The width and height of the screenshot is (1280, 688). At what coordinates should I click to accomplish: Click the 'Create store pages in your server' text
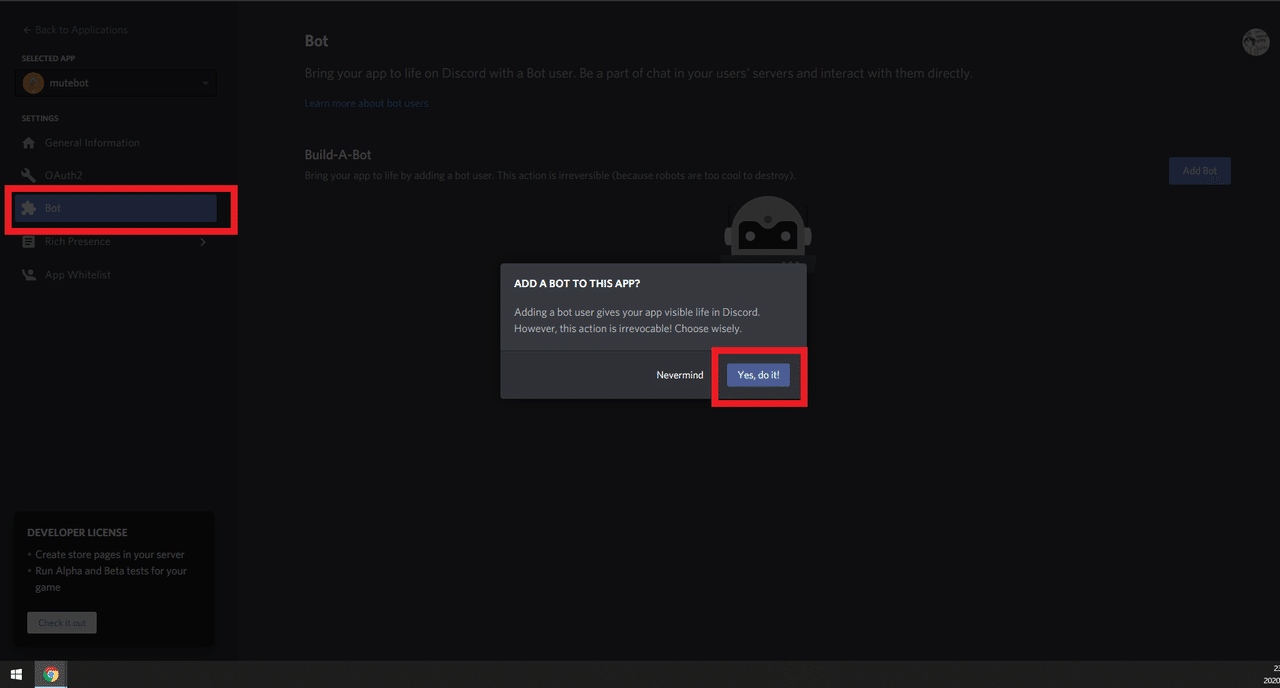(110, 554)
